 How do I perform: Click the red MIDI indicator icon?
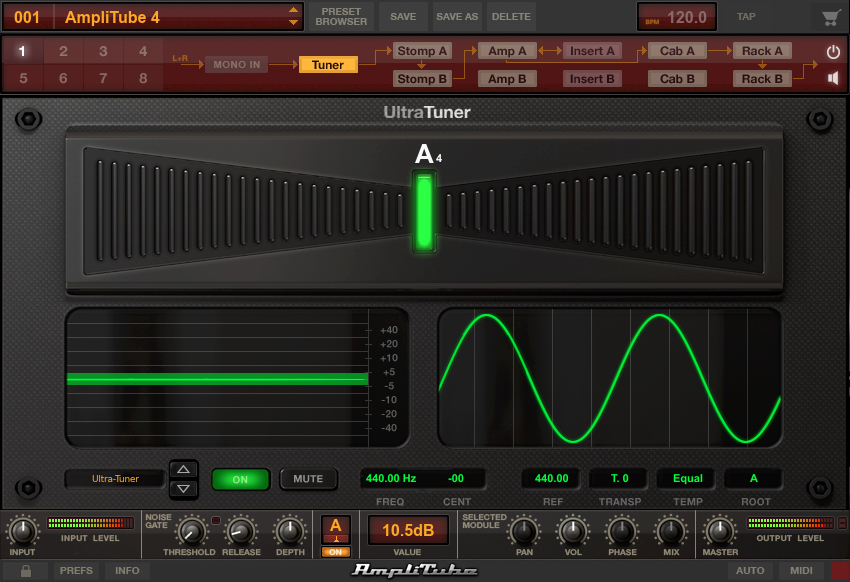coord(840,570)
